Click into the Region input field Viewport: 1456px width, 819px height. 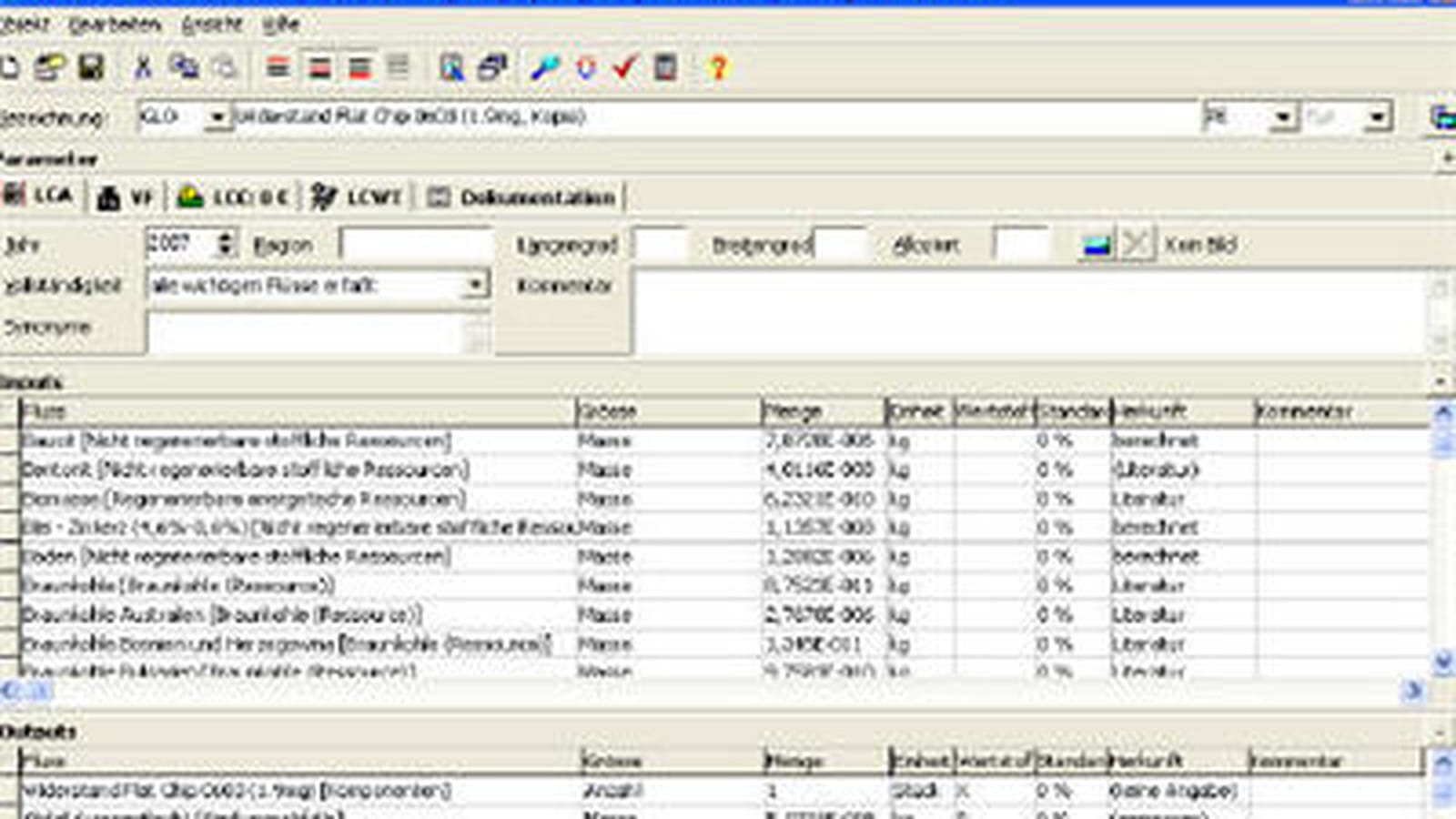416,244
